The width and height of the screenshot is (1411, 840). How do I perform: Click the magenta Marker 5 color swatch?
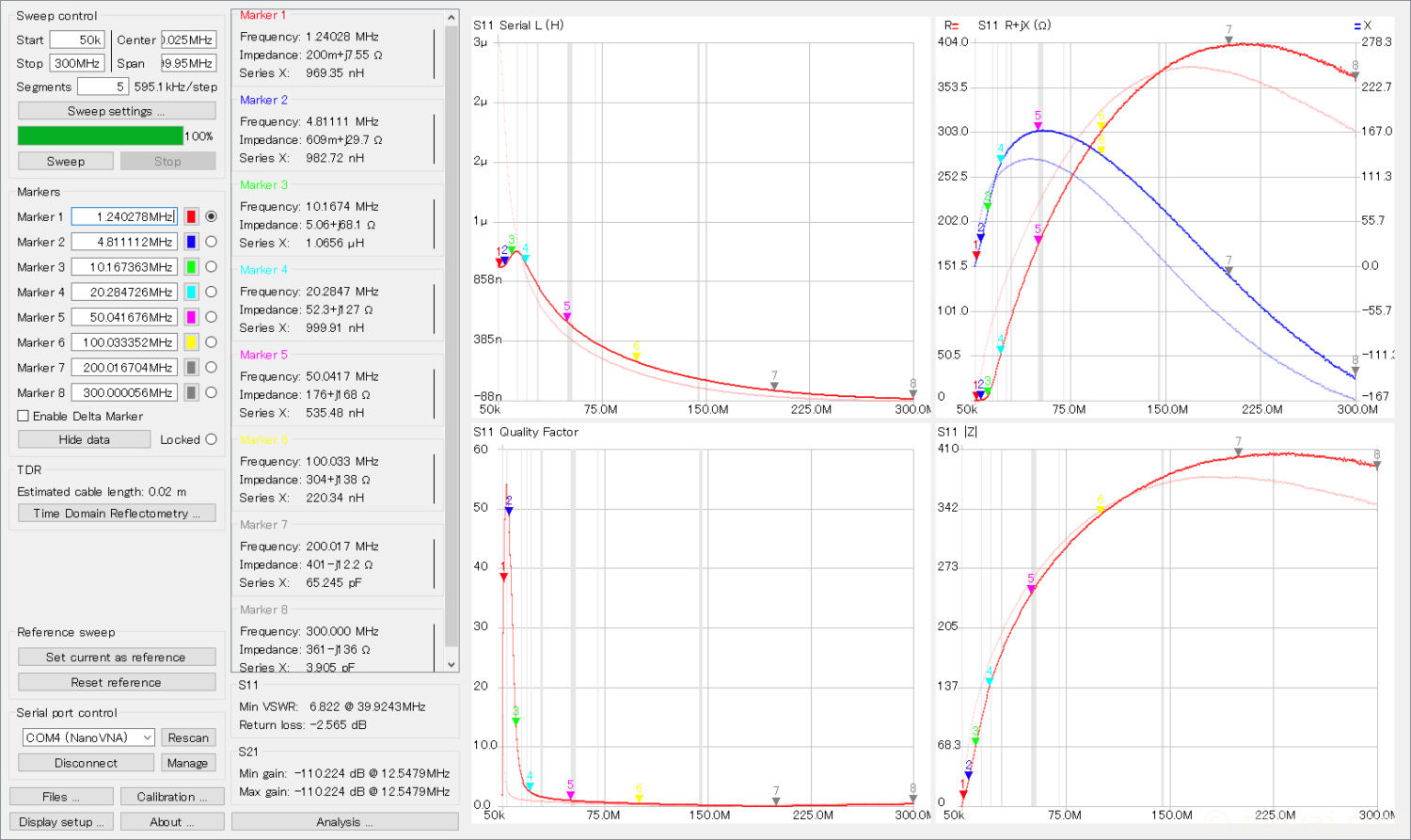191,317
